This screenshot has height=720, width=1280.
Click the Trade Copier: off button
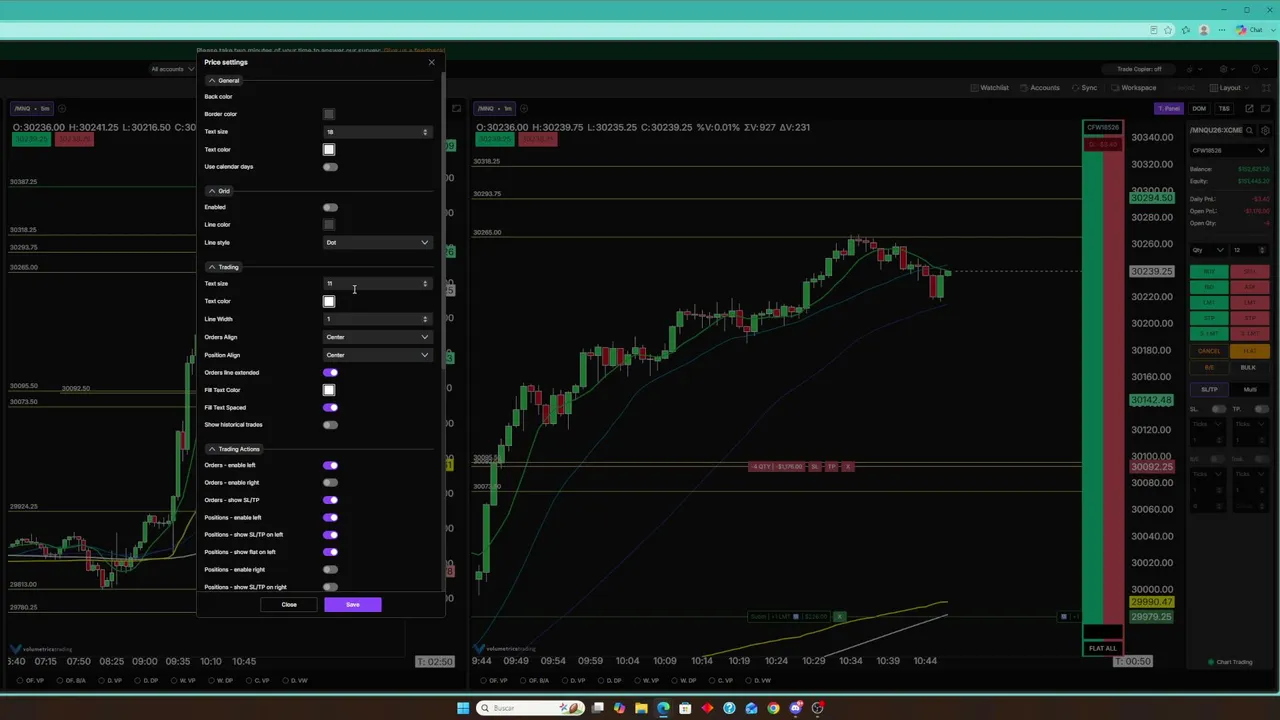click(x=1139, y=69)
